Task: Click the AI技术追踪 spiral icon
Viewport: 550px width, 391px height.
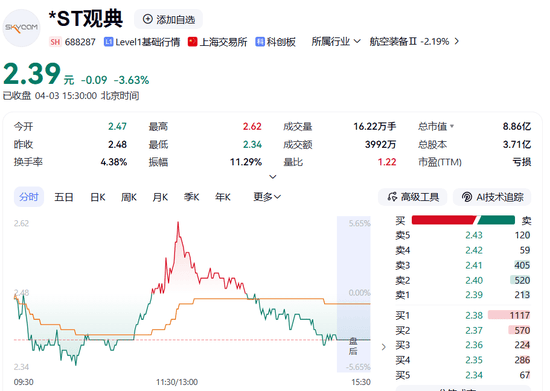Action: (x=467, y=197)
